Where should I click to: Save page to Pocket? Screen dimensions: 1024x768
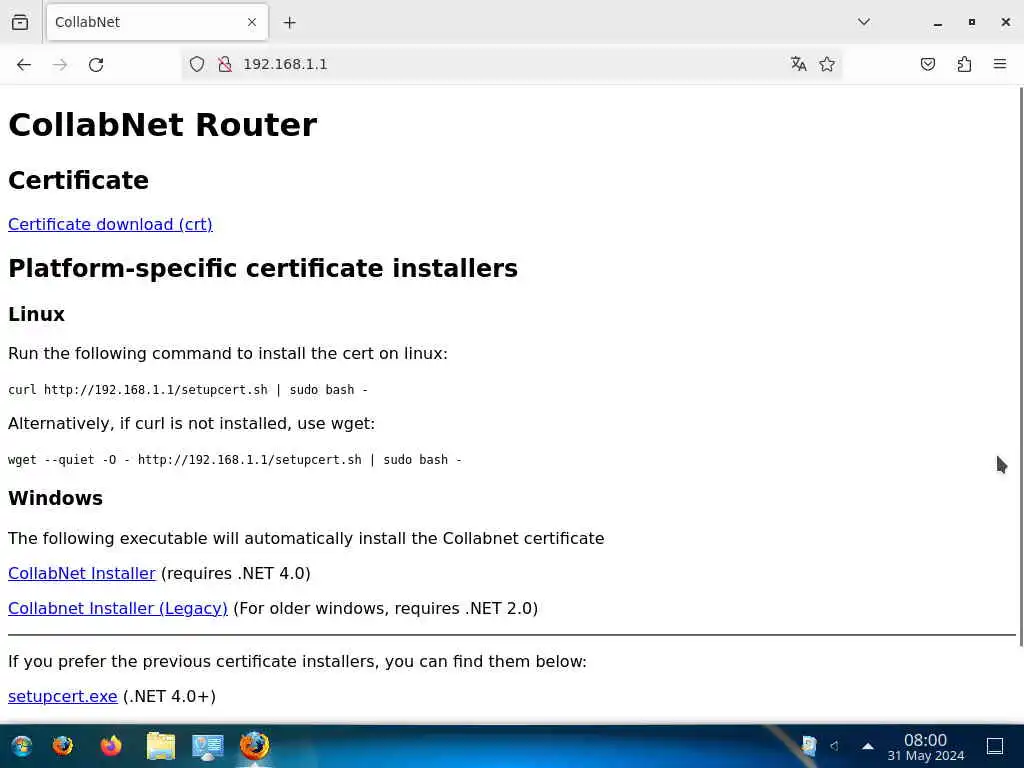(x=927, y=64)
